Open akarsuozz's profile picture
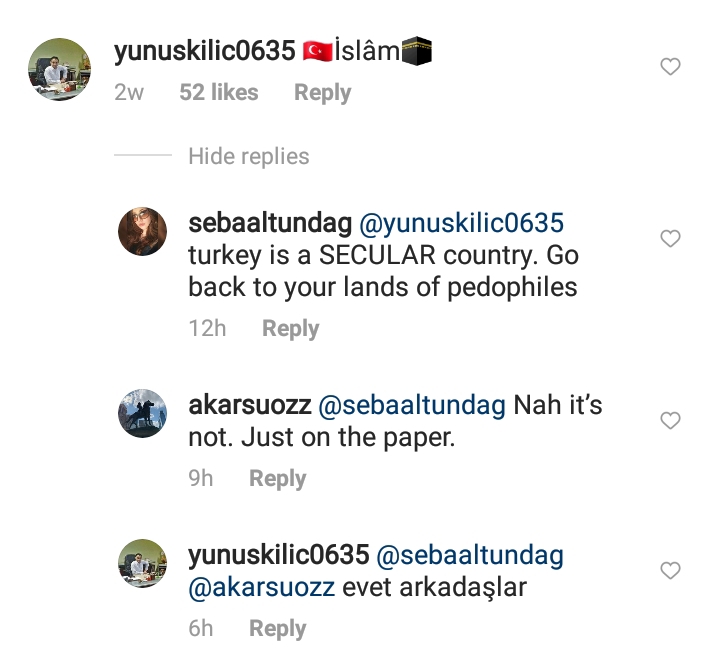Screen dimensions: 720x661 click(x=143, y=413)
